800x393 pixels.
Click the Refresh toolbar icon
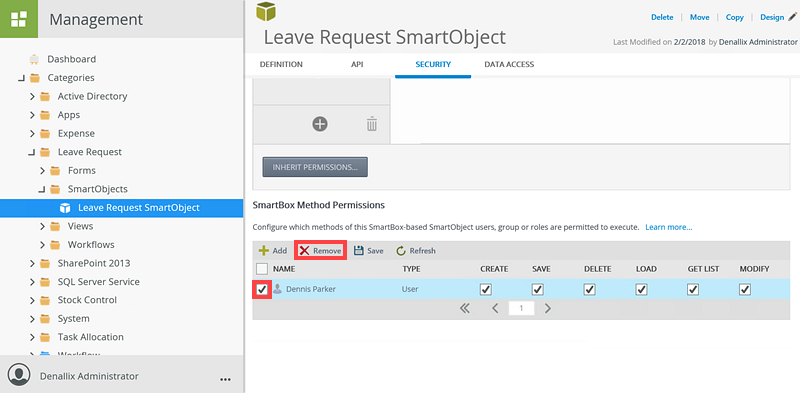(401, 251)
